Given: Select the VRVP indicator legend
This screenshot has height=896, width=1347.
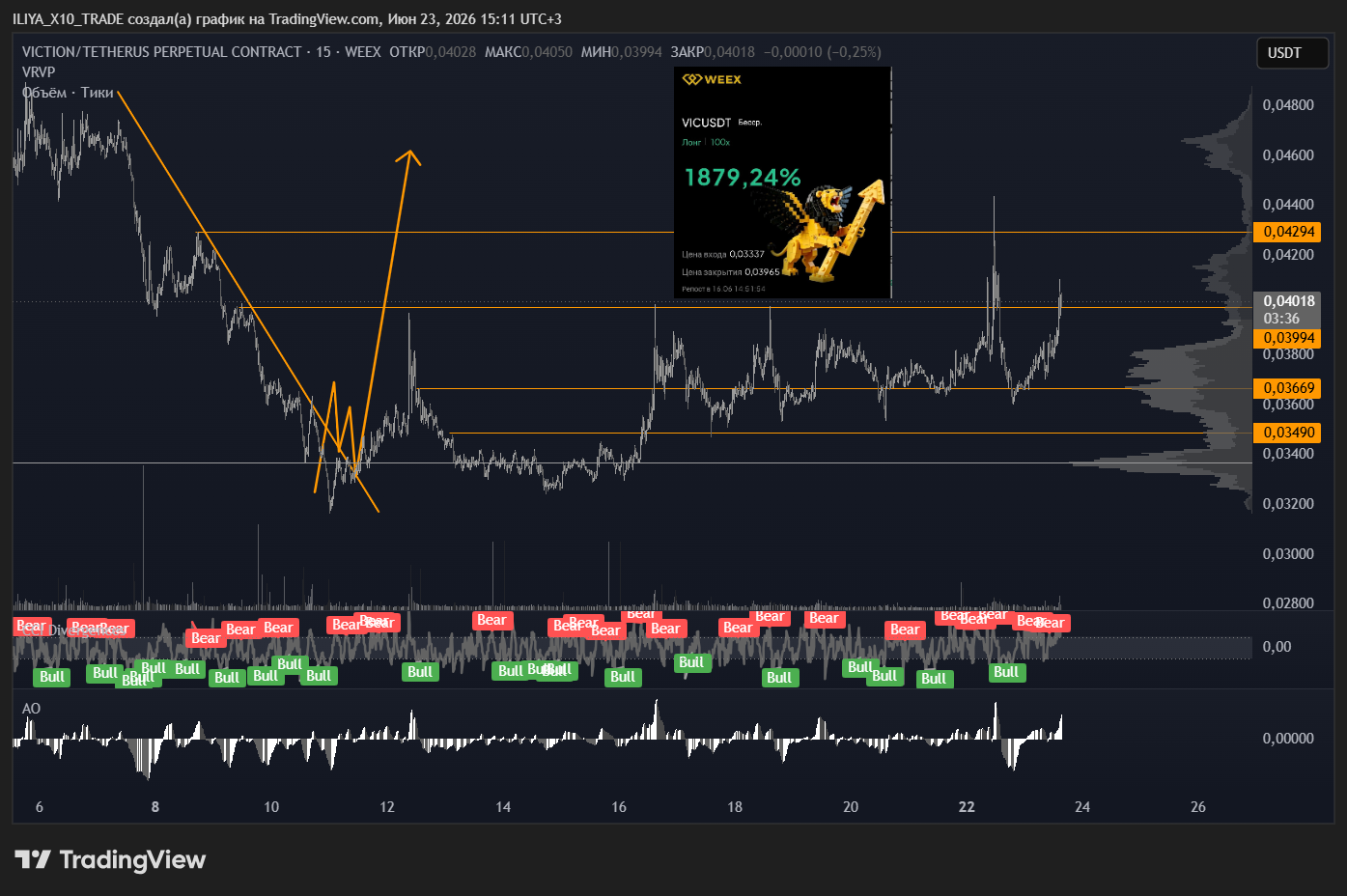Looking at the screenshot, I should [39, 72].
